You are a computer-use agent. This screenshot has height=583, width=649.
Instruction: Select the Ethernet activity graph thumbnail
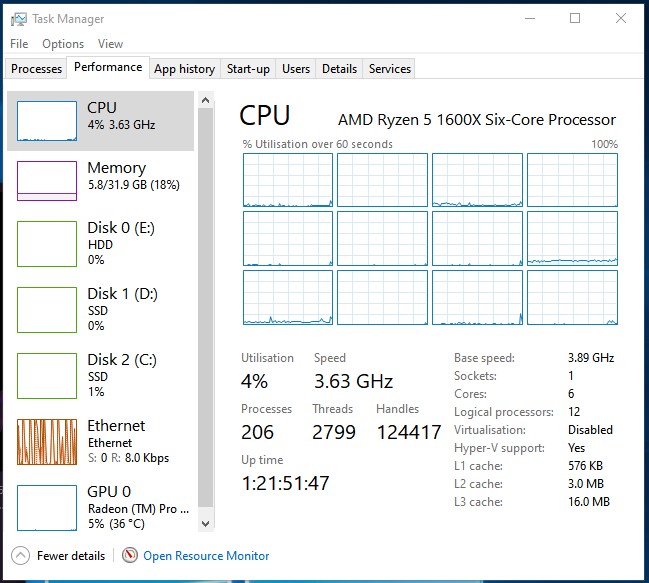tap(47, 441)
